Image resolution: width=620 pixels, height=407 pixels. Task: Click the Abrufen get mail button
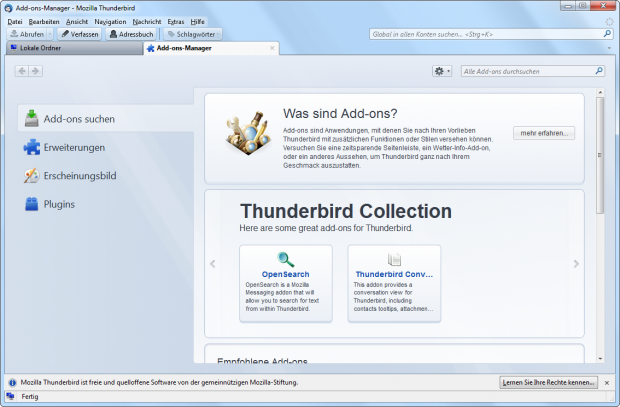point(27,34)
